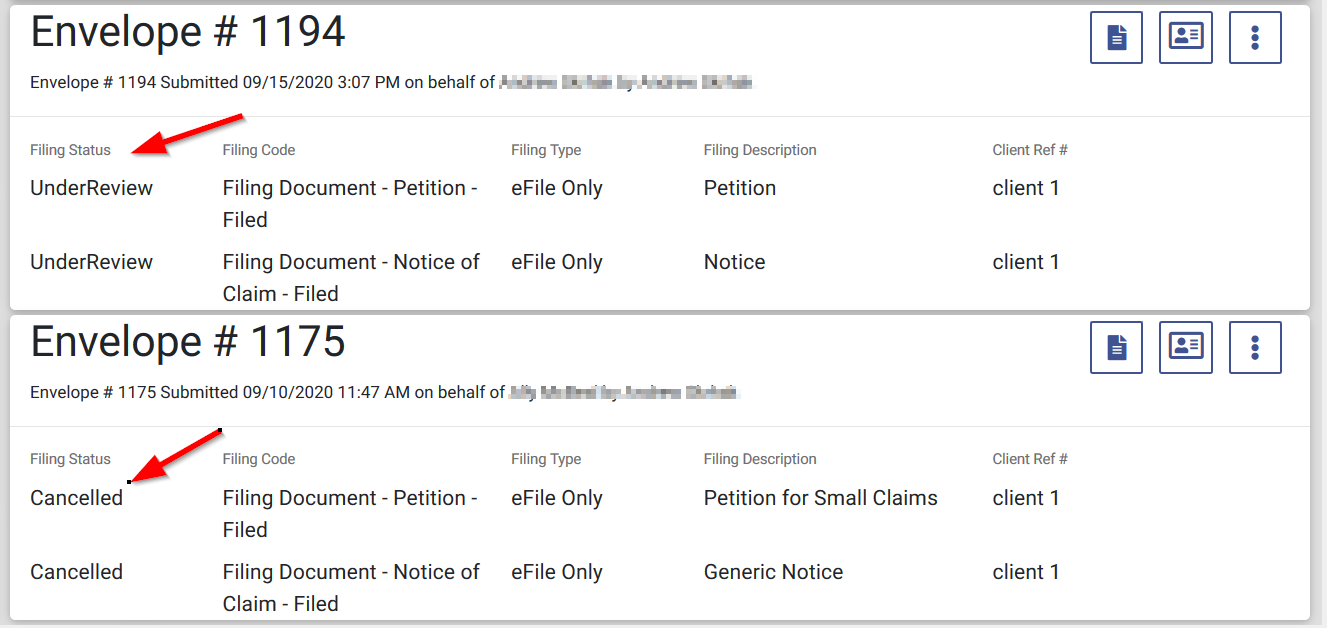
Task: Select first Cancelled status in Envelope 1175
Action: coord(76,498)
